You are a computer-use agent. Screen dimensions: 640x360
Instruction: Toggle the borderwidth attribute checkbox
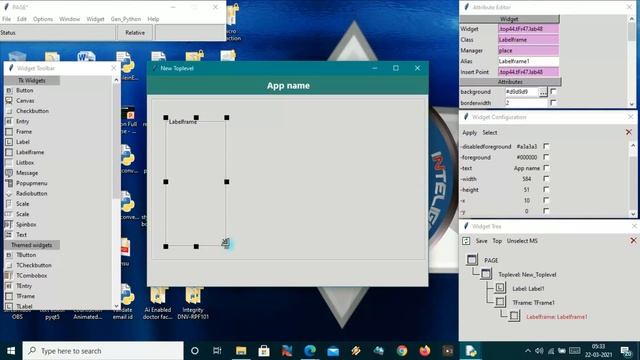553,102
